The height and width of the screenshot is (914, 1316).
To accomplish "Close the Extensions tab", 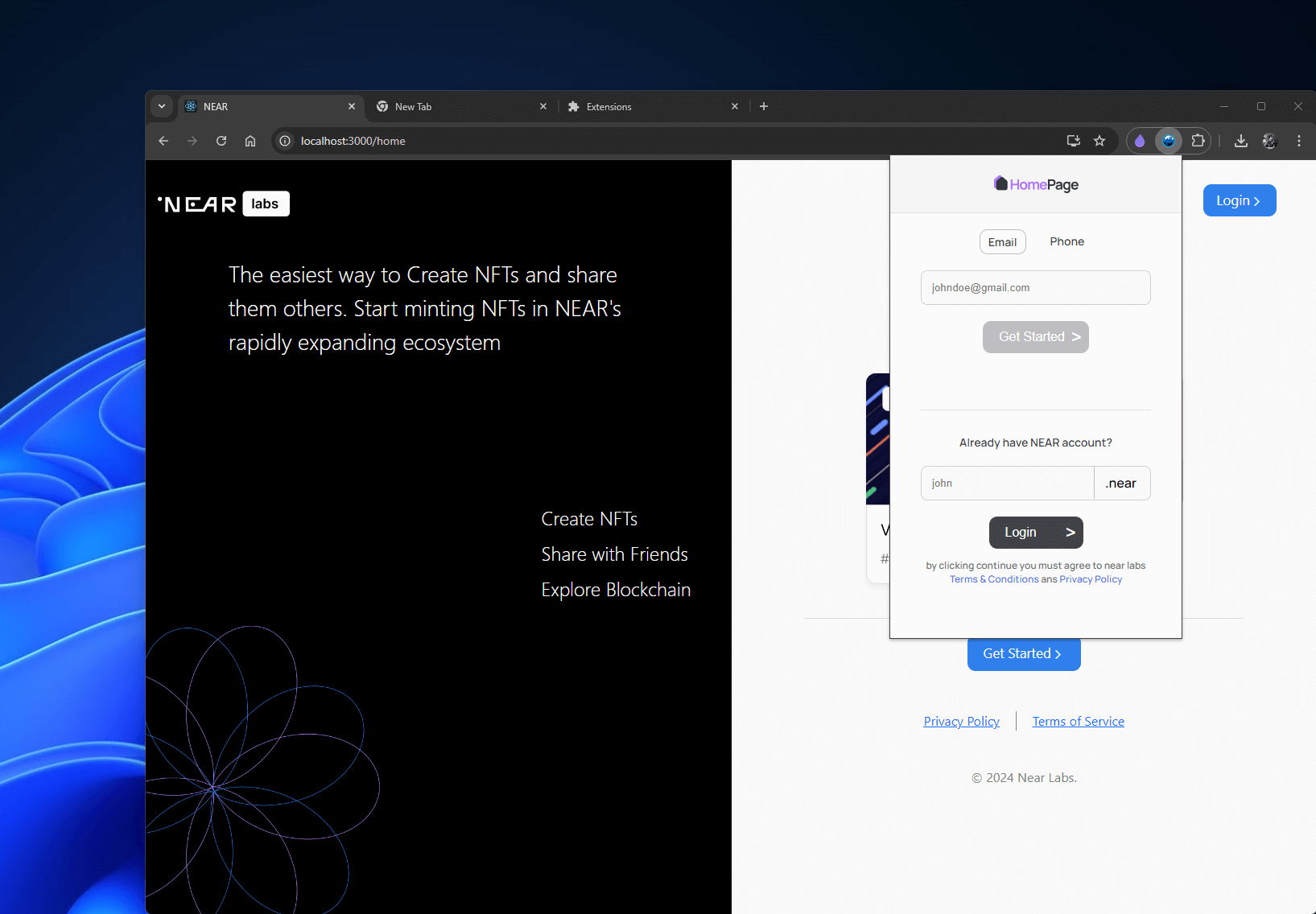I will (x=735, y=106).
